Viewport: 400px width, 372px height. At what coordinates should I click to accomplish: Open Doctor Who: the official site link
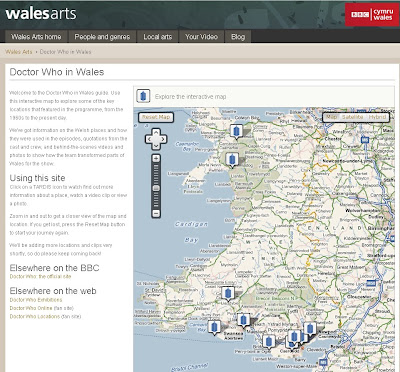tap(40, 276)
